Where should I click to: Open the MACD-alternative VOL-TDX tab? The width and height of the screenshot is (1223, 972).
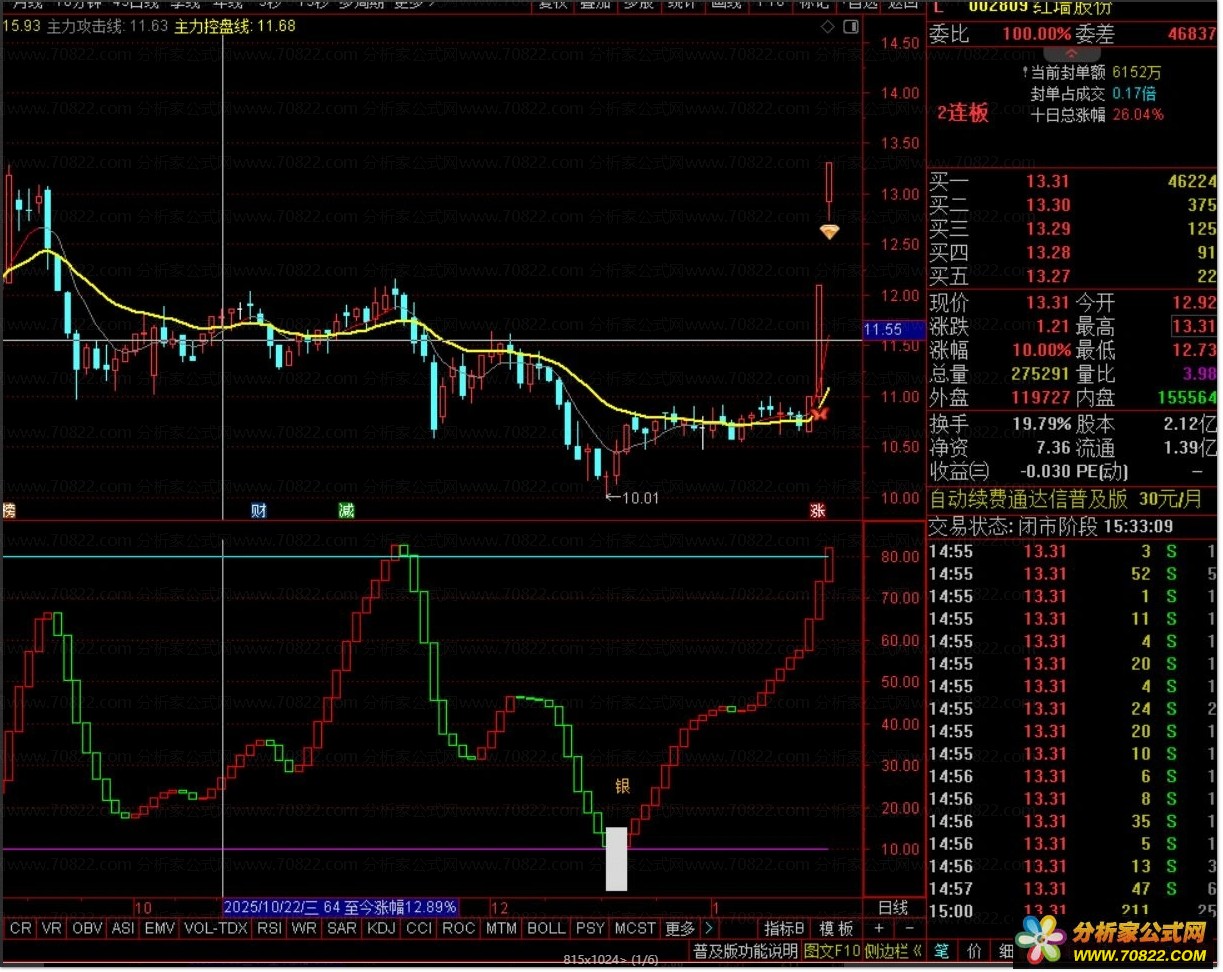(x=217, y=928)
